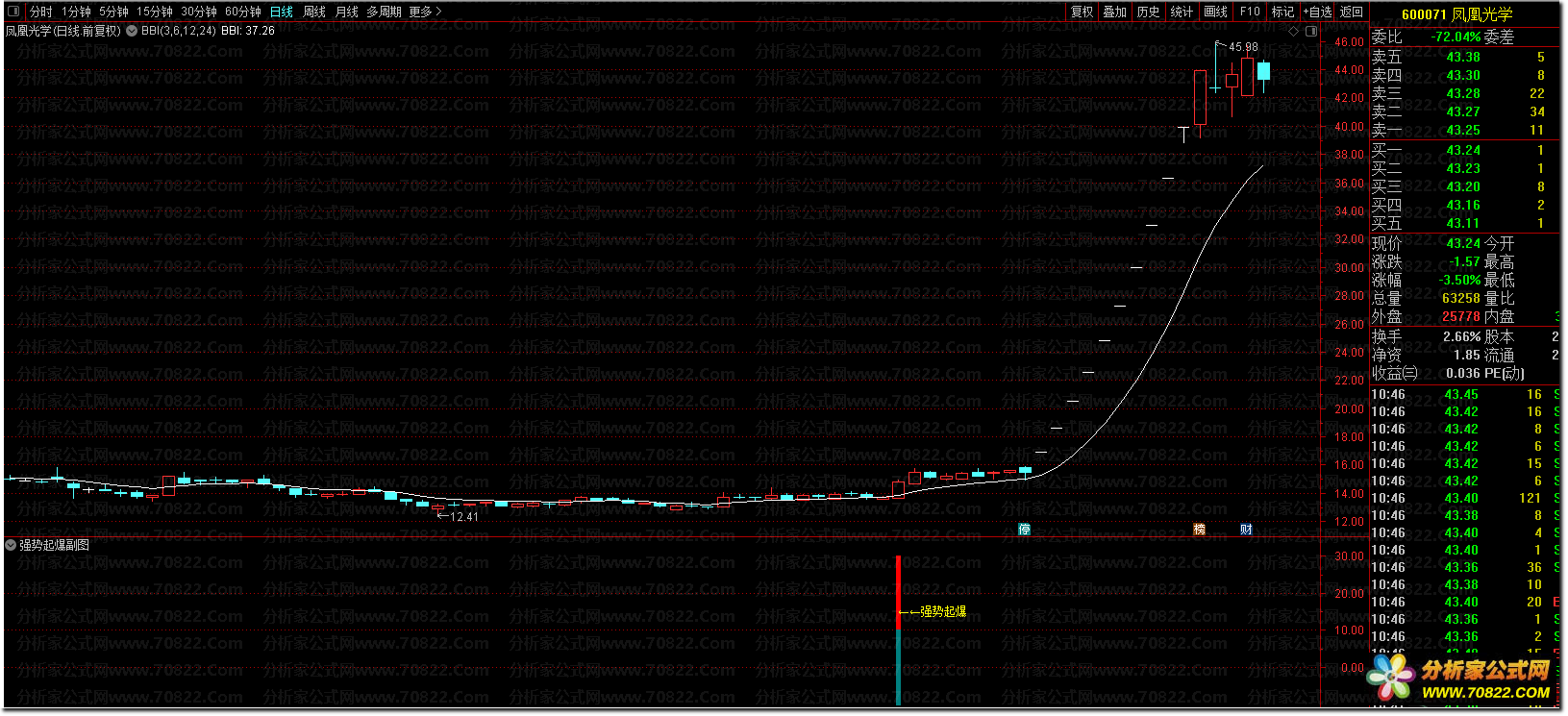Image resolution: width=1568 pixels, height=716 pixels.
Task: Toggle the right info panel icon
Action: (1310, 31)
